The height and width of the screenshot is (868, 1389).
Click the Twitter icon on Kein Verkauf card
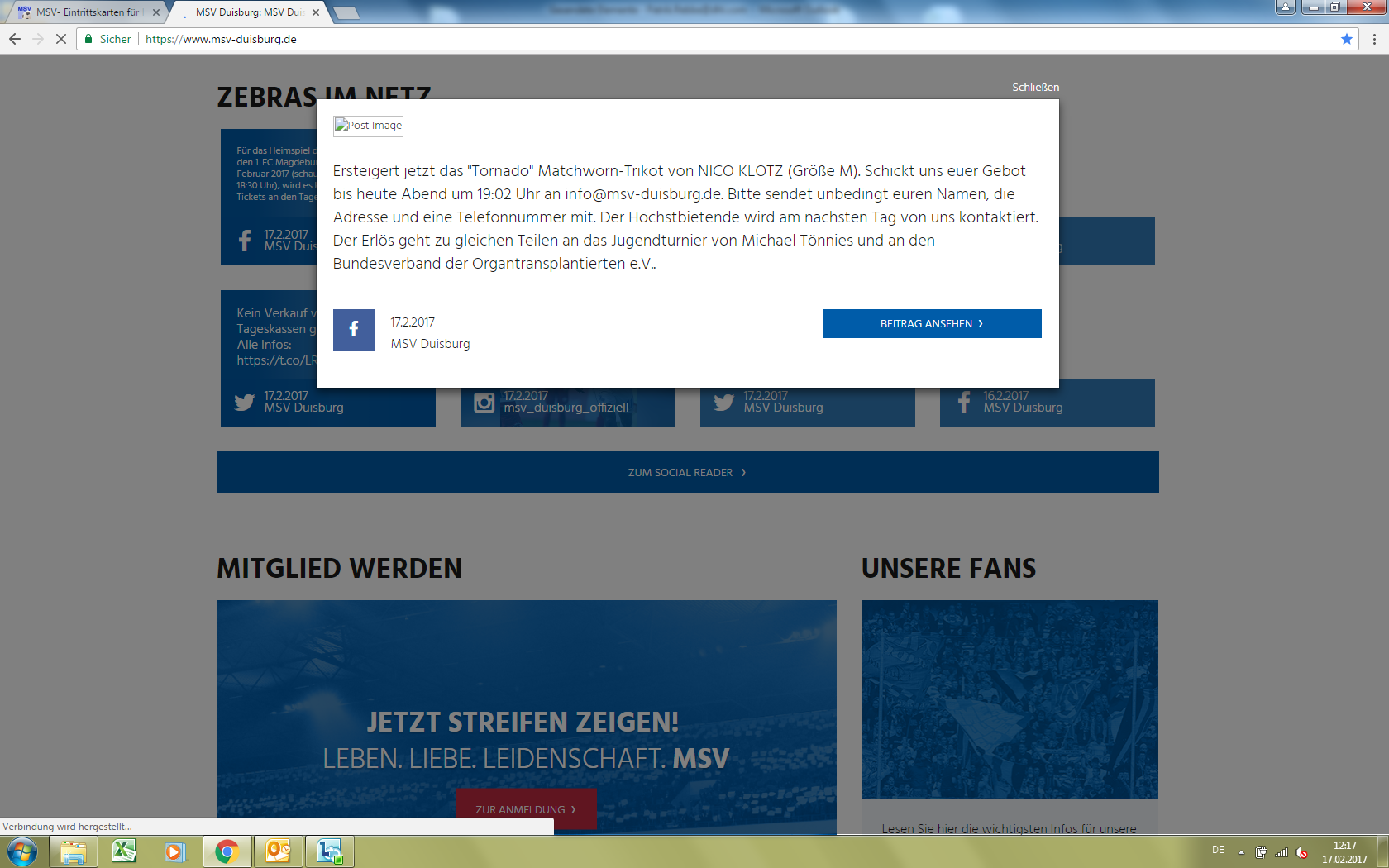pos(245,402)
